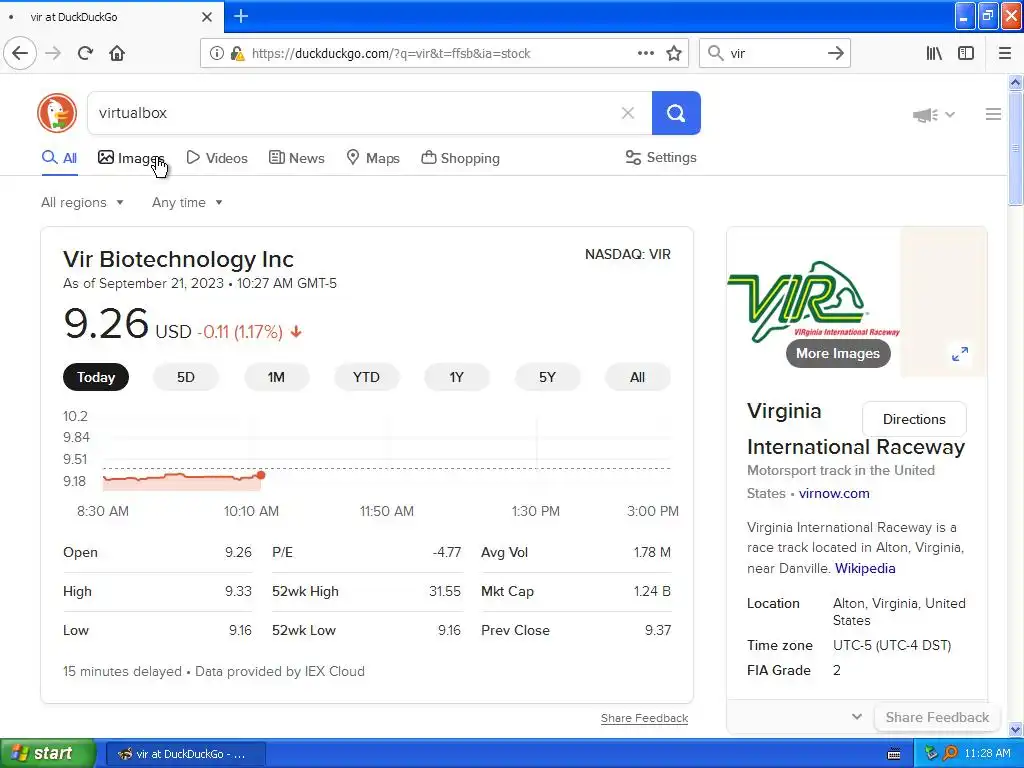Viewport: 1024px width, 768px height.
Task: Switch to the News tab
Action: point(296,158)
